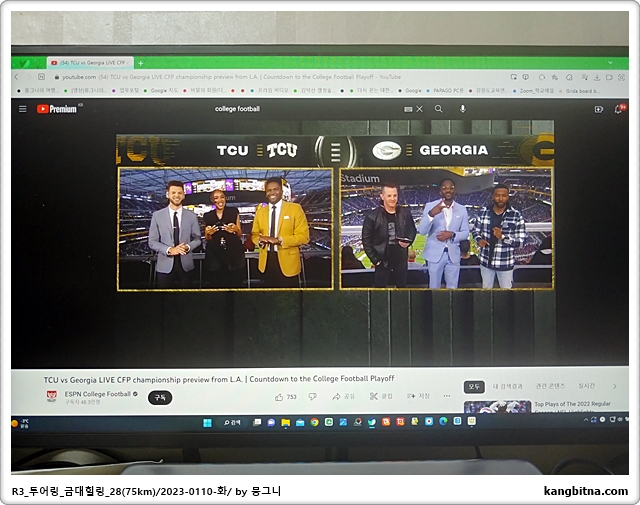
Task: Select the 관련 콘텐츠 filter chip
Action: 550,386
